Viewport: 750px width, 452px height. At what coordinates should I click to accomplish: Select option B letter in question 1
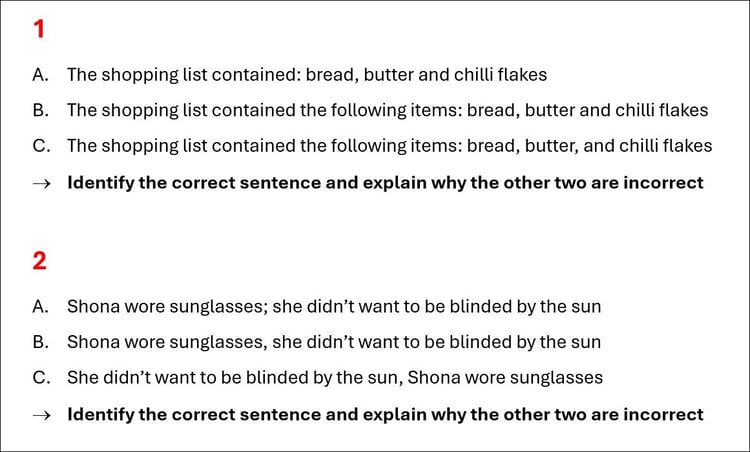point(41,110)
